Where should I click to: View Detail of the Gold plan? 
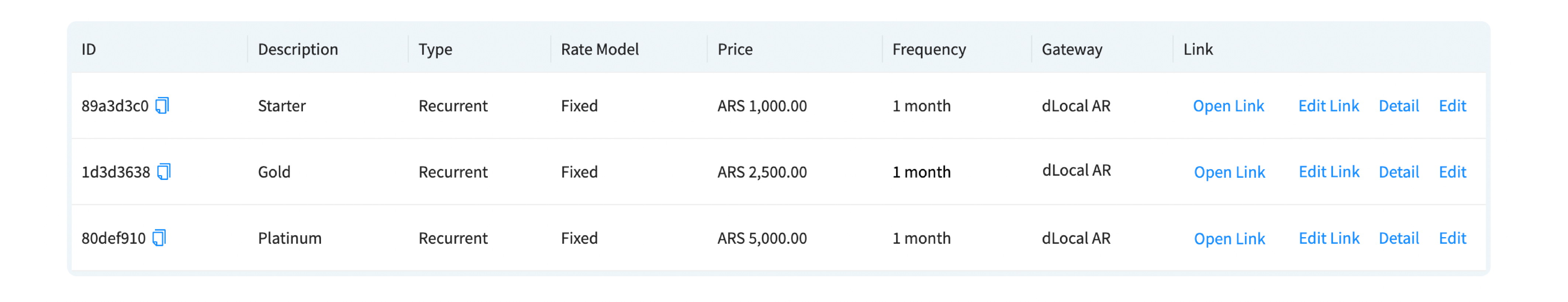[x=1398, y=172]
